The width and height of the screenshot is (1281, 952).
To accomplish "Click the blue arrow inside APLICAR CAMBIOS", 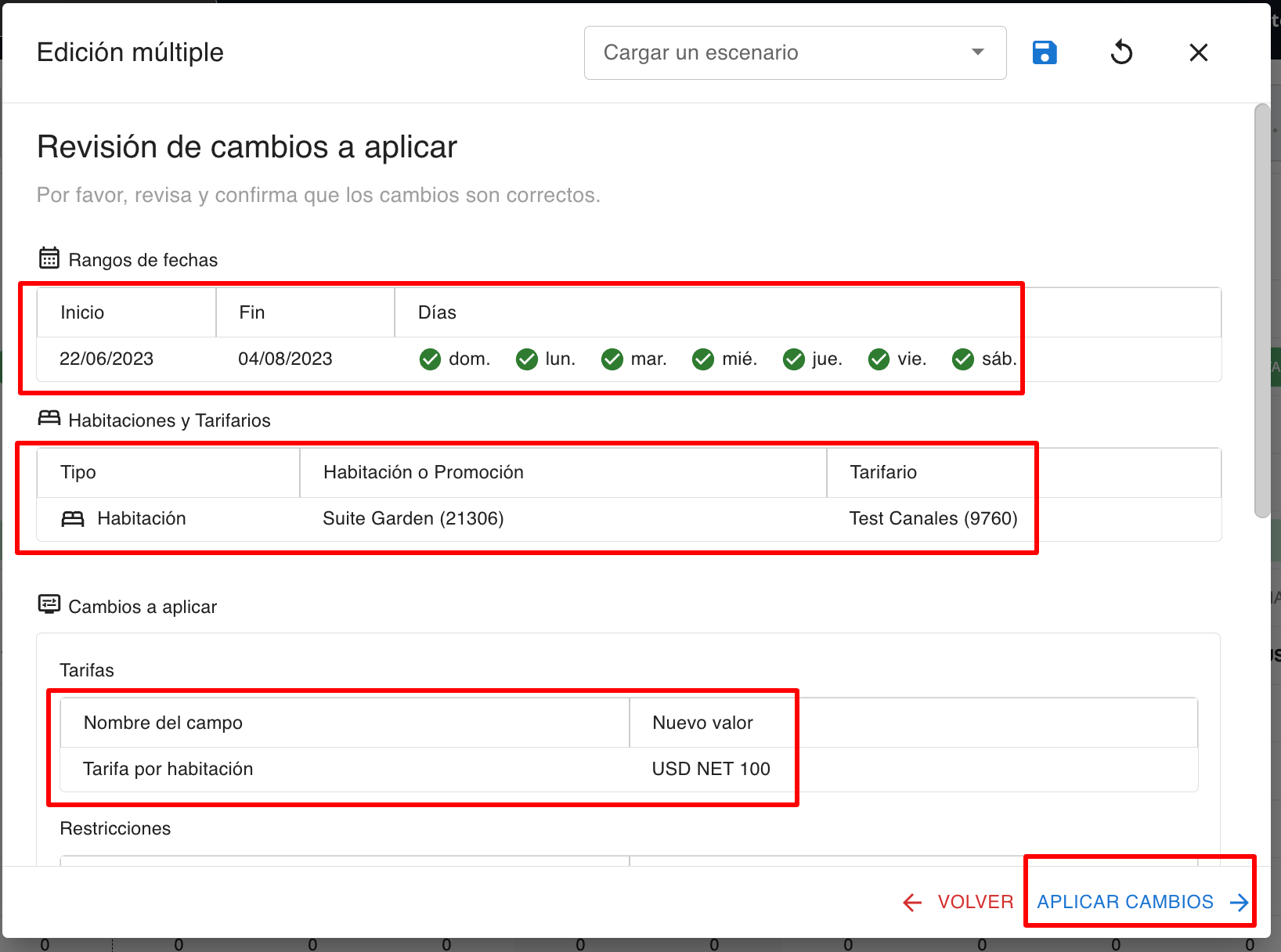I will pyautogui.click(x=1240, y=902).
